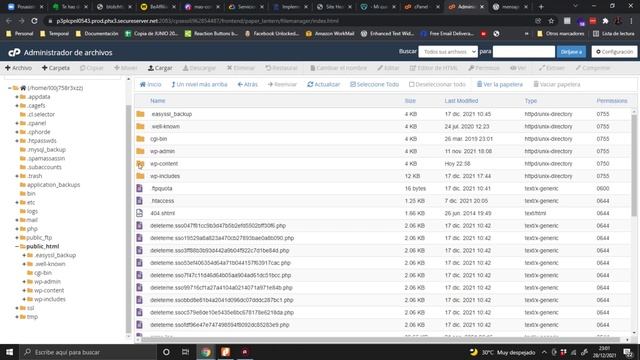Open application_backups in folder tree
This screenshot has width=640, height=360.
click(53, 185)
